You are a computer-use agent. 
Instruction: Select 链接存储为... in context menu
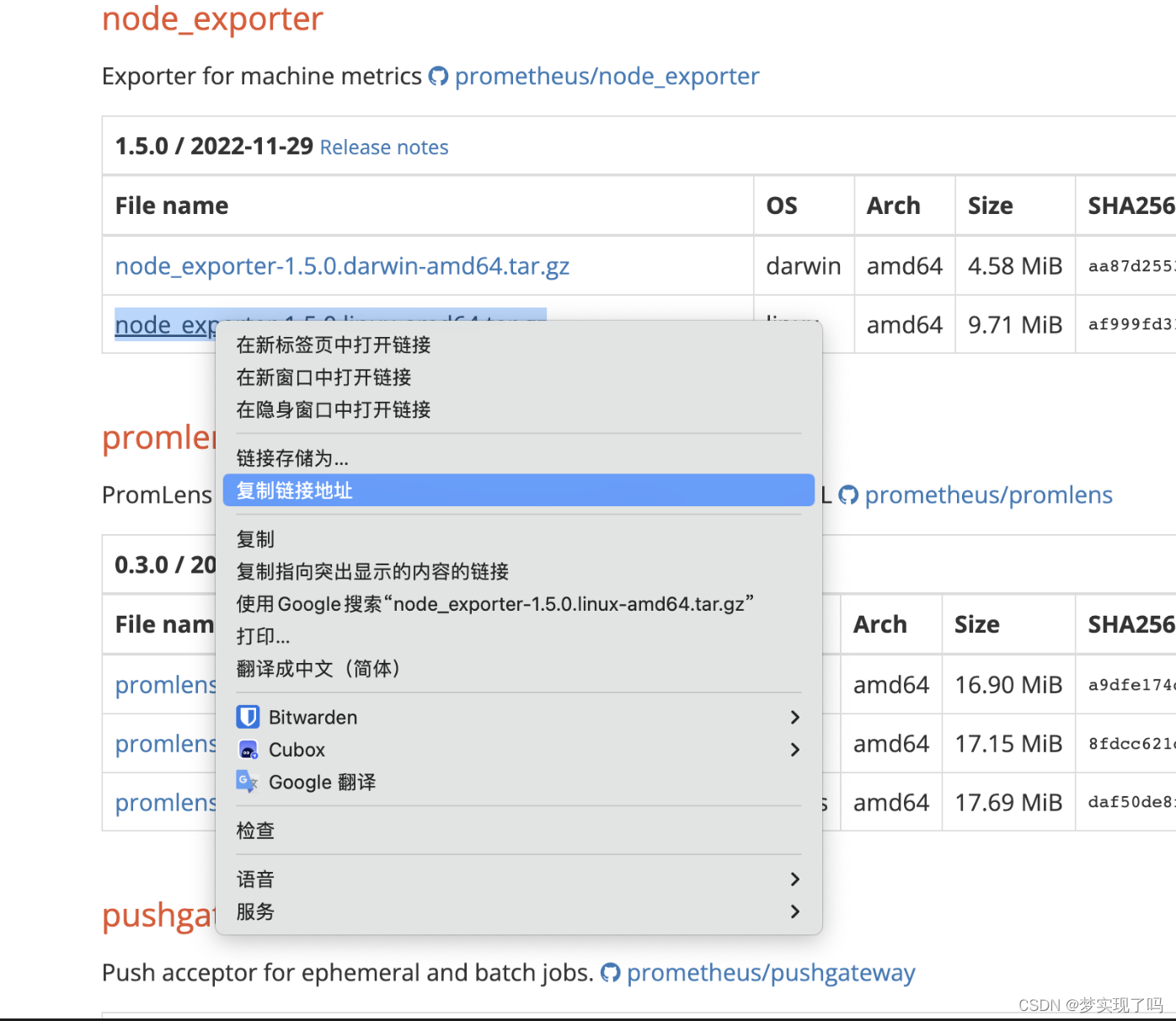tap(518, 458)
